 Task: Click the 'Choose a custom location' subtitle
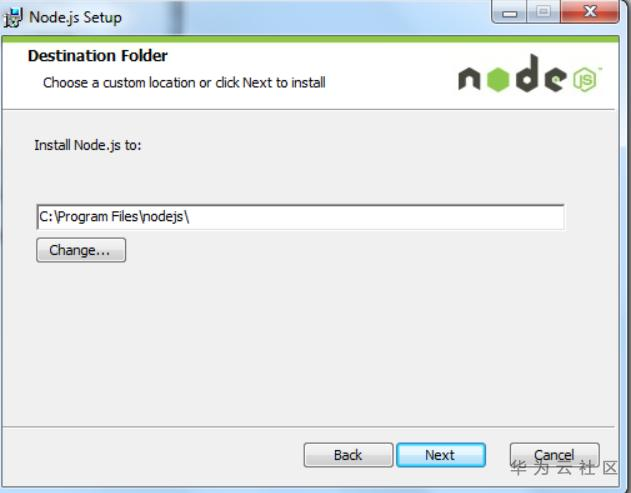click(x=184, y=83)
